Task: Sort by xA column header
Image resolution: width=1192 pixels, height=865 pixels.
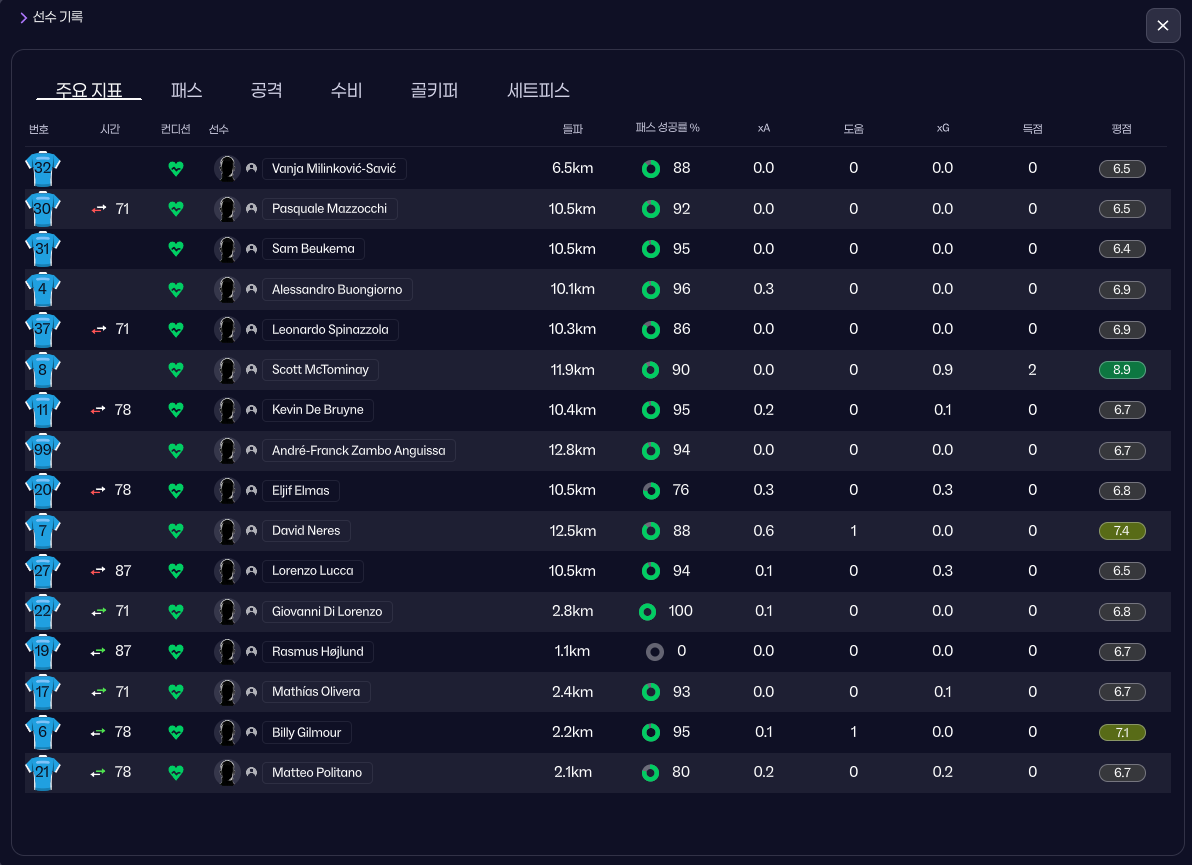Action: tap(764, 128)
